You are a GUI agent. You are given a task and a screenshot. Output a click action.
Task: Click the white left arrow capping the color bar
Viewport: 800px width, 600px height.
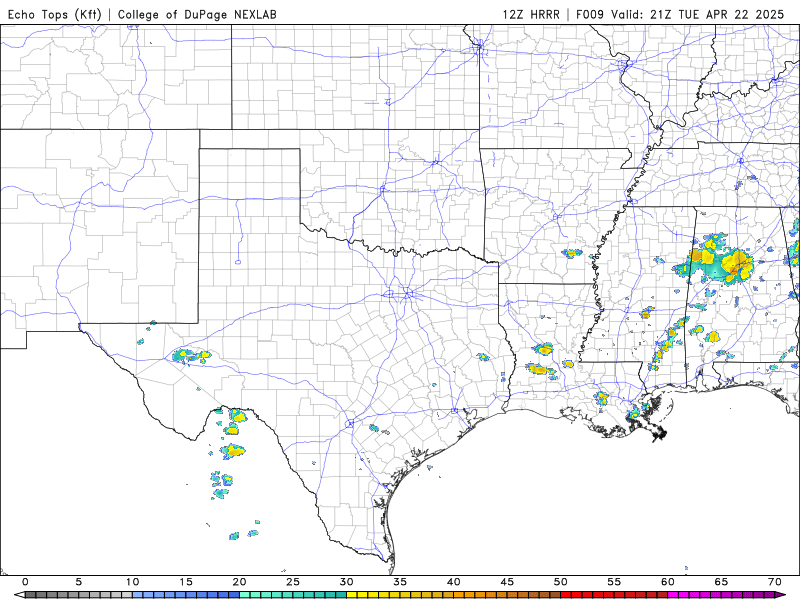click(x=19, y=595)
